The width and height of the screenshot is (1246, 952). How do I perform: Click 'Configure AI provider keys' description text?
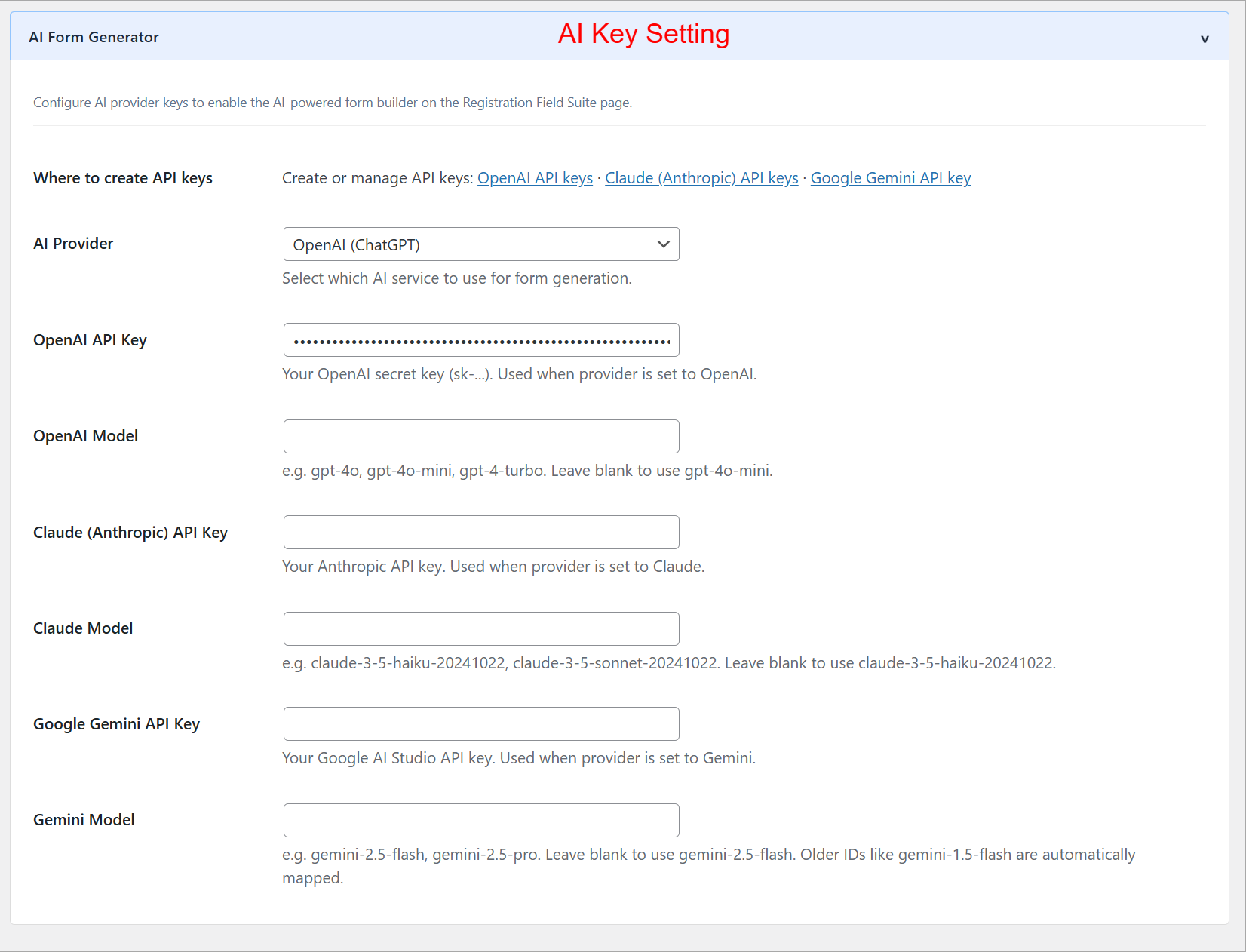click(333, 103)
